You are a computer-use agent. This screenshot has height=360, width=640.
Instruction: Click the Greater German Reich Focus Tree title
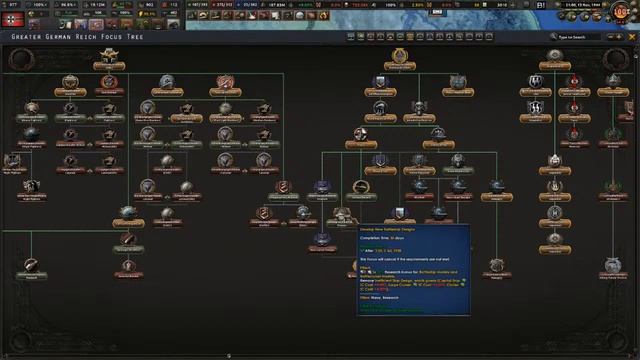77,37
